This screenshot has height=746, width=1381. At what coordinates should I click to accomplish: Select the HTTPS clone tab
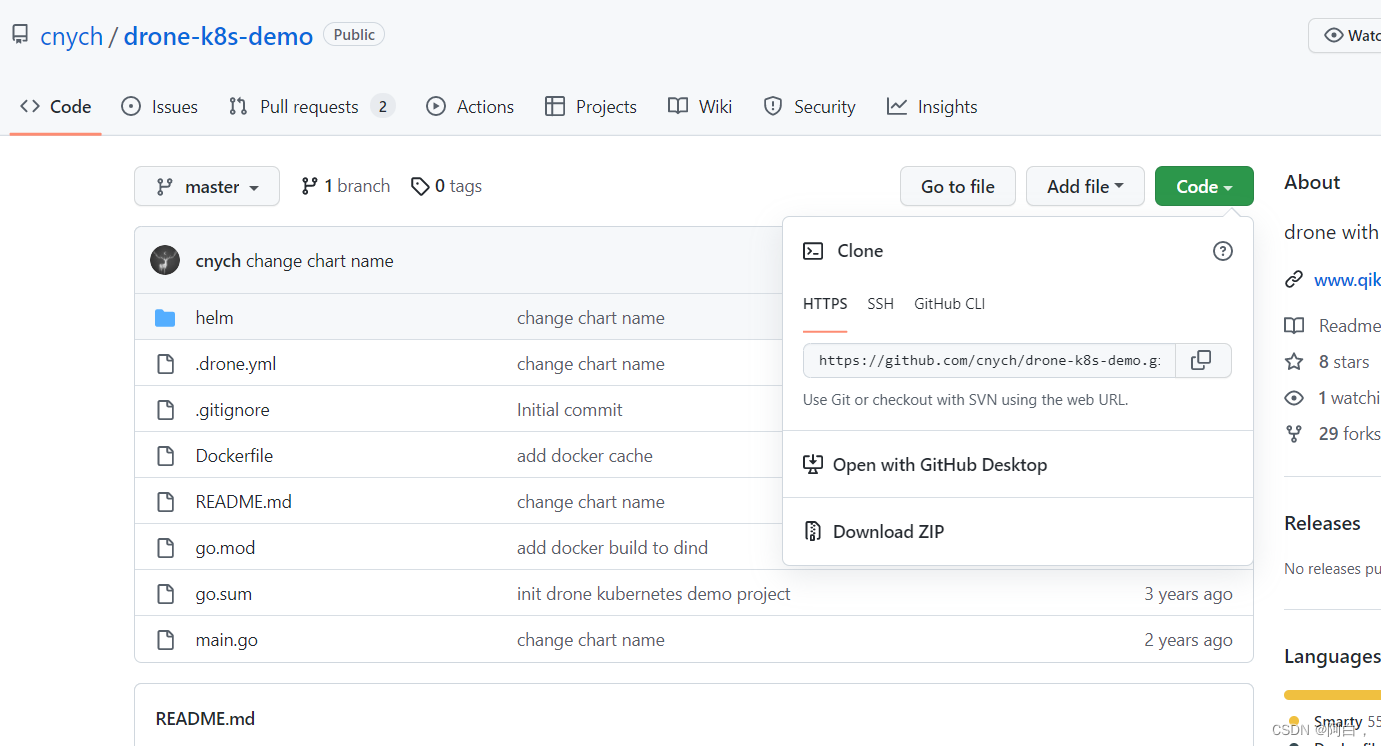tap(825, 304)
